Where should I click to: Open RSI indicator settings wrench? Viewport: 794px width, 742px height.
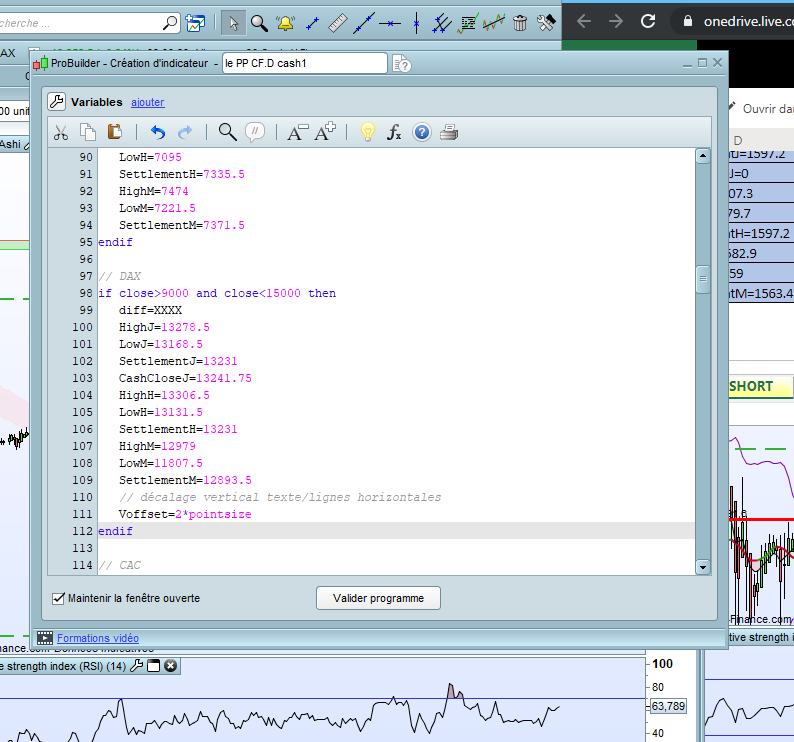pos(137,666)
